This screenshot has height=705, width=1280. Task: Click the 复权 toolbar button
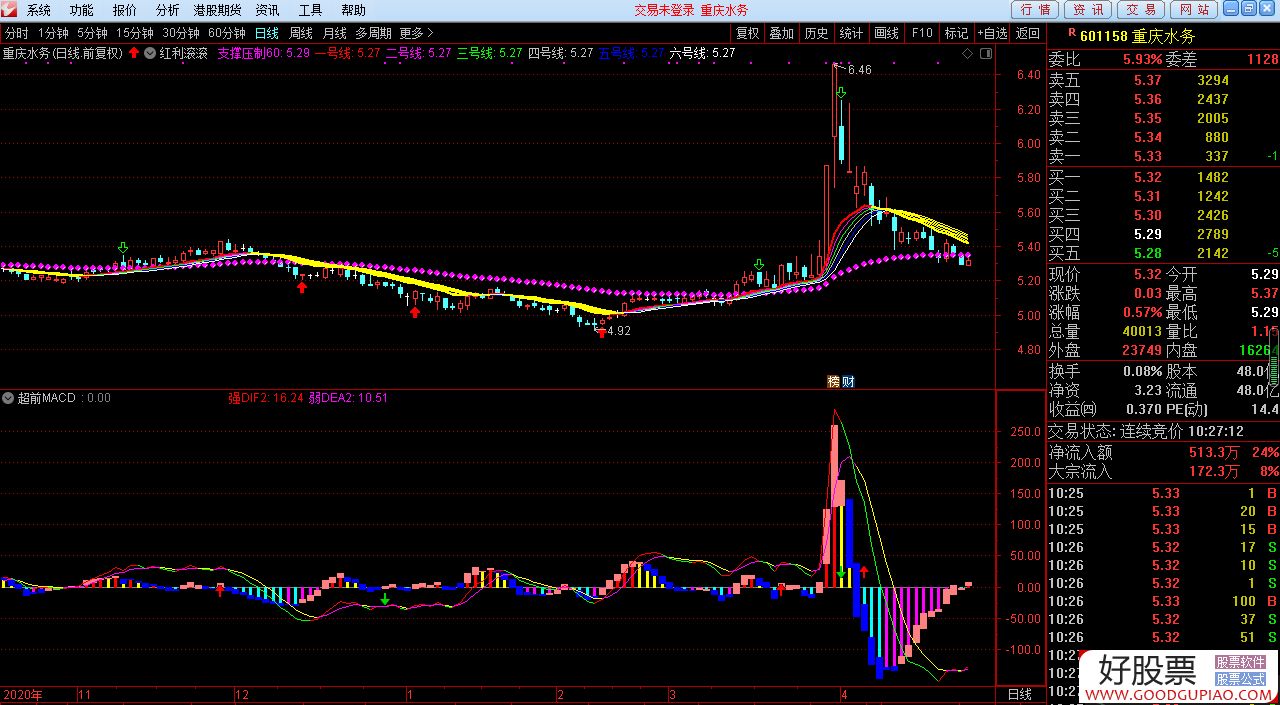(747, 33)
